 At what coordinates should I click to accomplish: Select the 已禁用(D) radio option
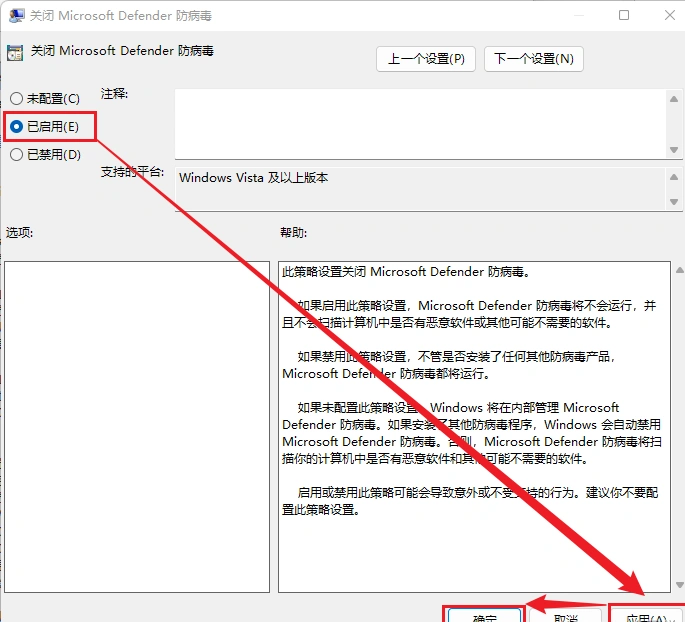tap(16, 155)
